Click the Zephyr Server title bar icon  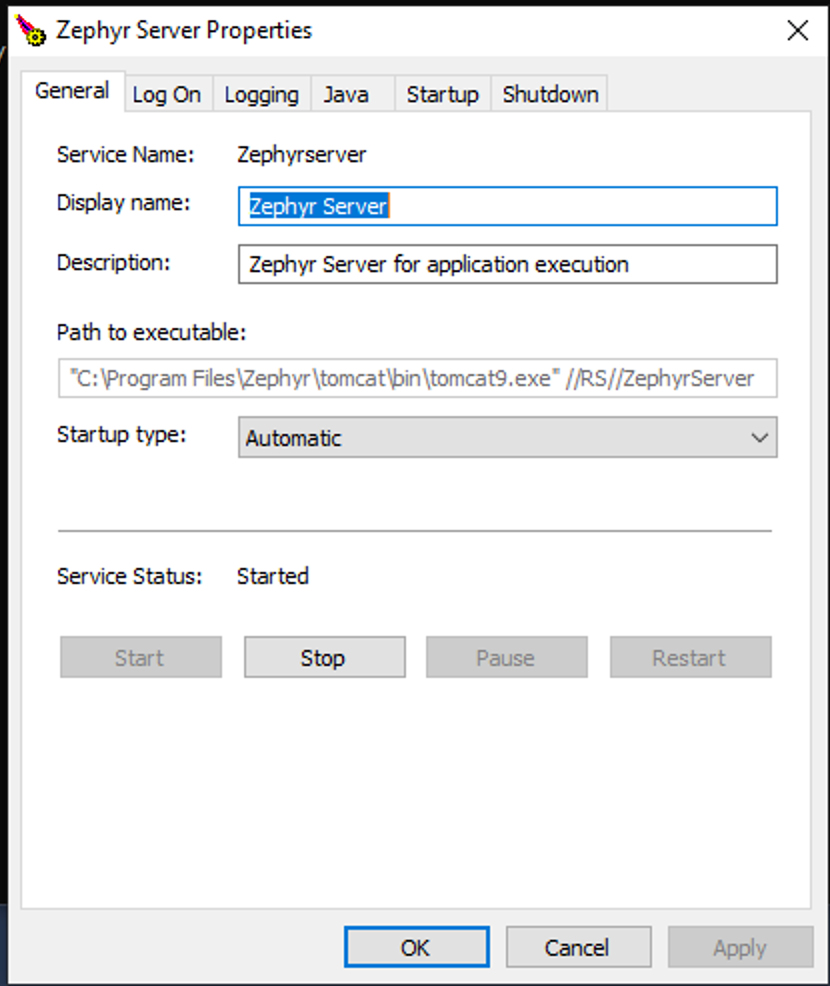tap(32, 32)
